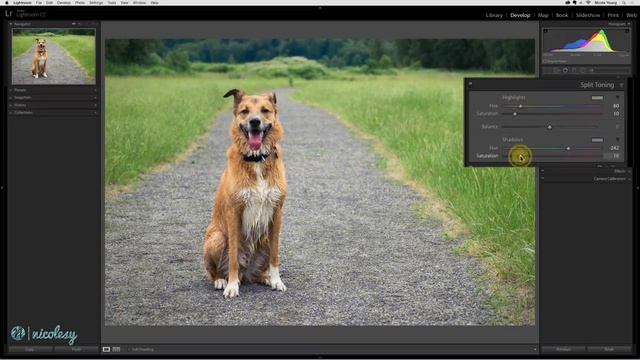Click the Paste button
The height and width of the screenshot is (360, 640).
point(76,350)
